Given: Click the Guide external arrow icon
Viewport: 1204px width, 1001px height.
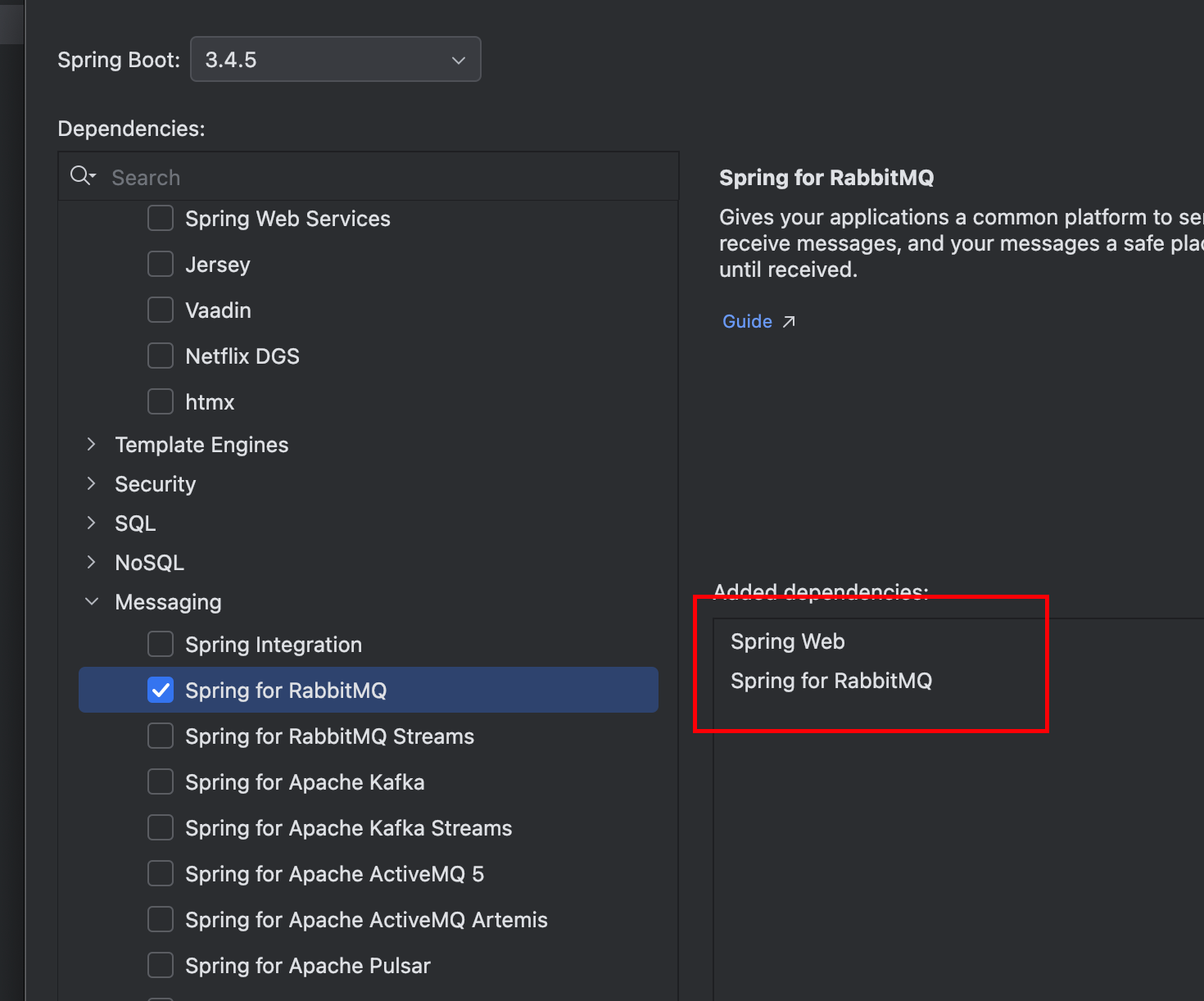Looking at the screenshot, I should (x=789, y=322).
